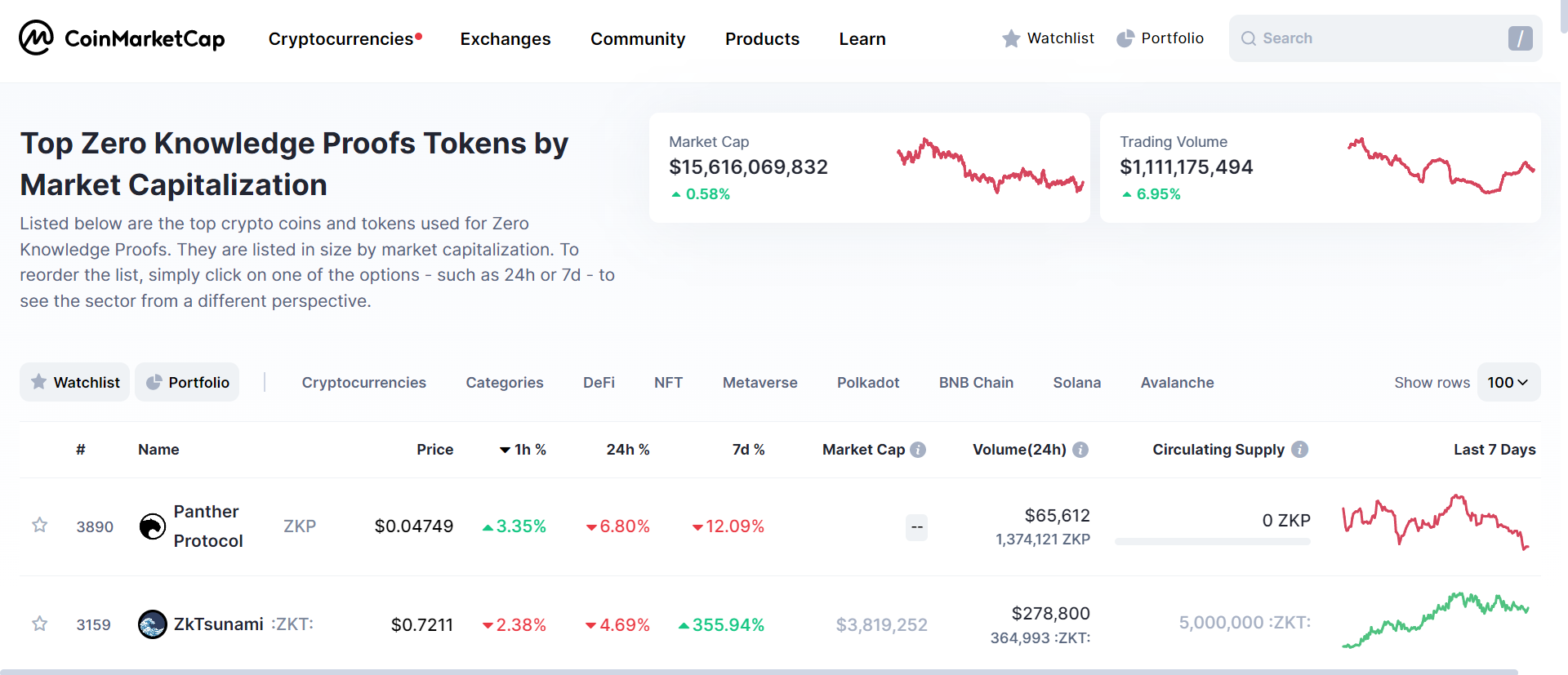Image resolution: width=1568 pixels, height=675 pixels.
Task: Open the ZkTsunami name link
Action: [218, 624]
